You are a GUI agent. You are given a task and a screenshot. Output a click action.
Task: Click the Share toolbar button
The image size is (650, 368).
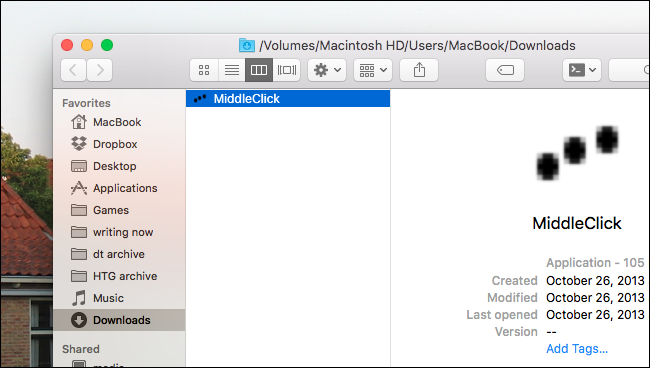tap(419, 70)
